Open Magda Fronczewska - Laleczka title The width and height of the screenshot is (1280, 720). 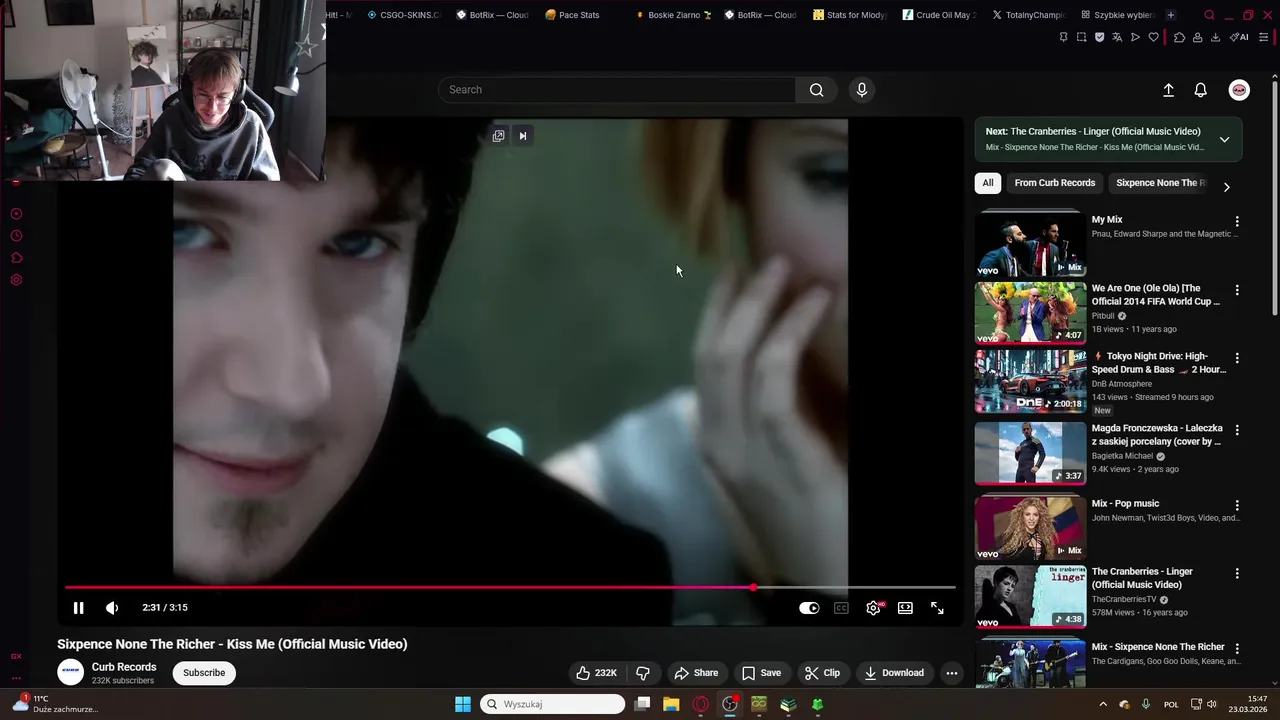click(1157, 435)
